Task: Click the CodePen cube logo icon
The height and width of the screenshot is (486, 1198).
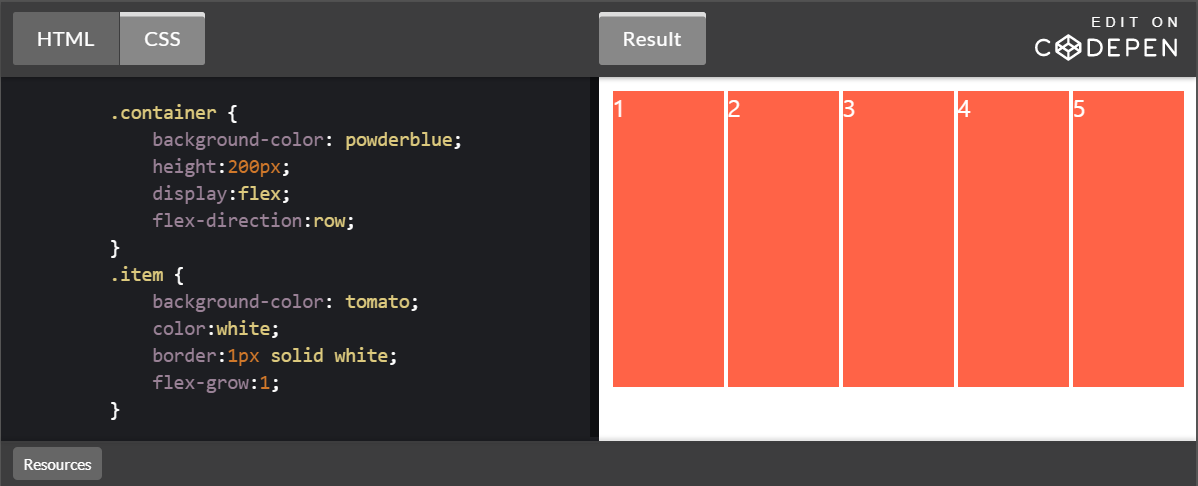Action: (1070, 47)
